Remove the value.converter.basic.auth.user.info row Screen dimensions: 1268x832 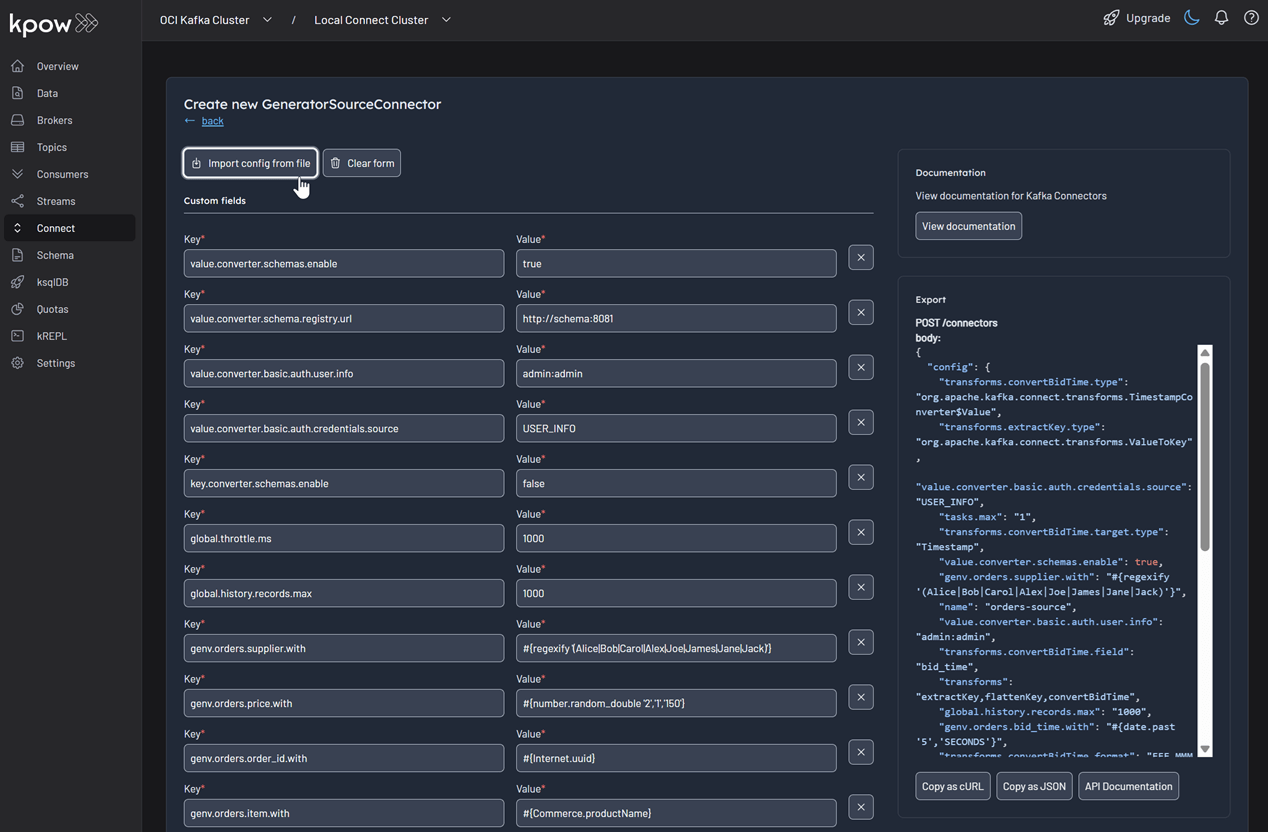point(861,367)
